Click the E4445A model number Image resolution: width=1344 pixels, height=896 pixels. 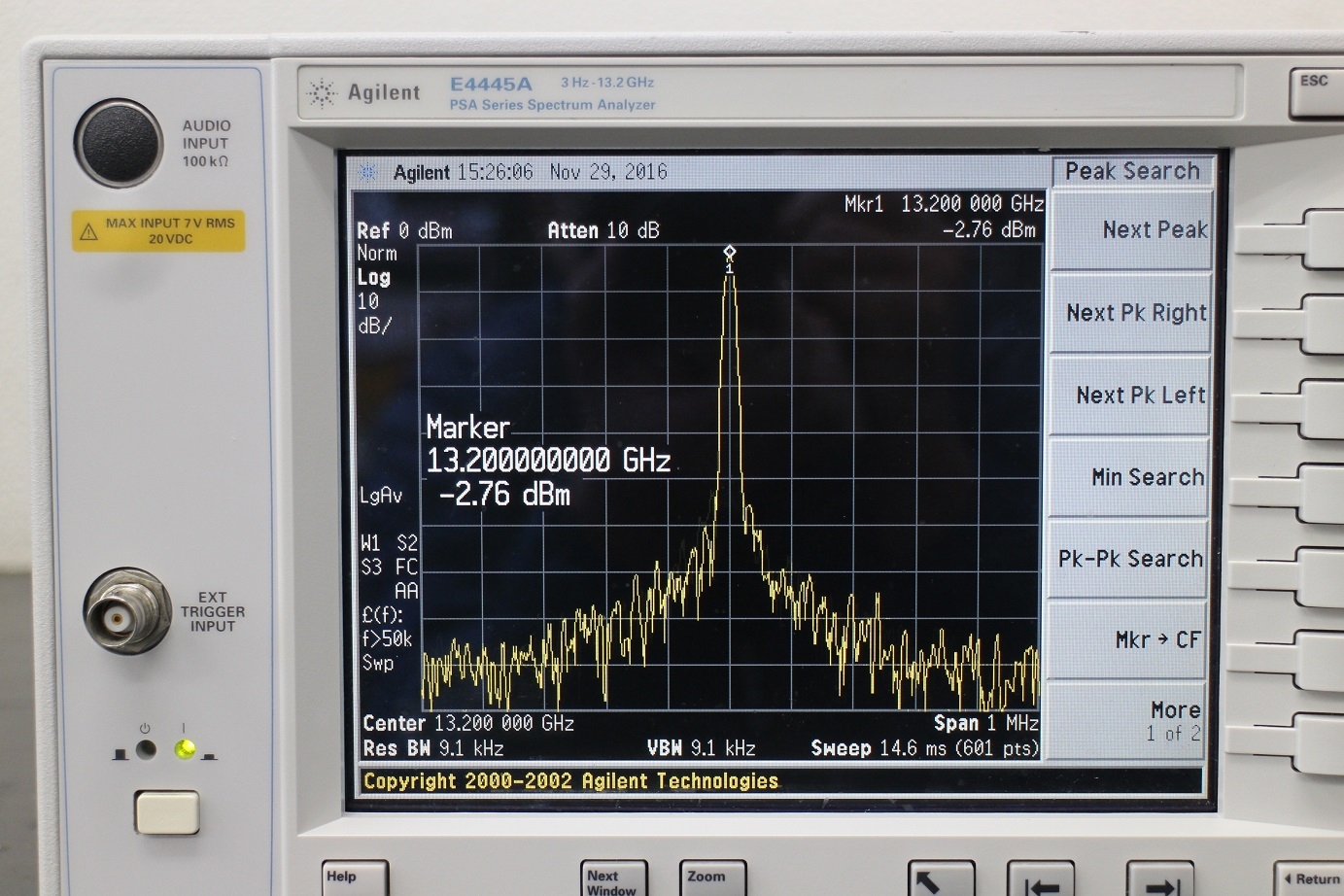(x=491, y=85)
